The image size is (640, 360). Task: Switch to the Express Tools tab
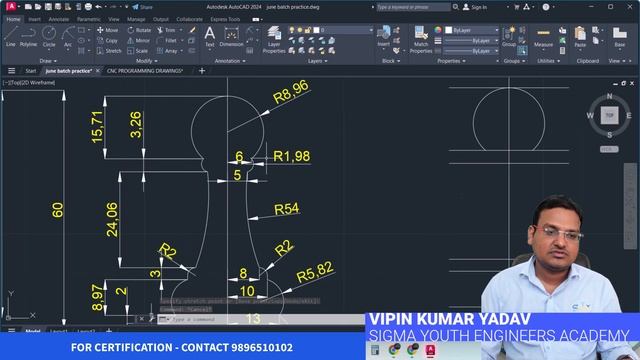pos(225,19)
